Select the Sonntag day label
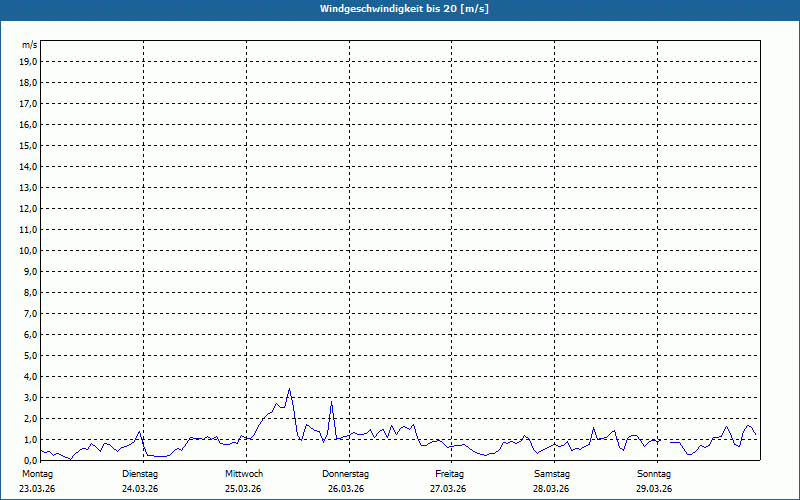 click(654, 473)
